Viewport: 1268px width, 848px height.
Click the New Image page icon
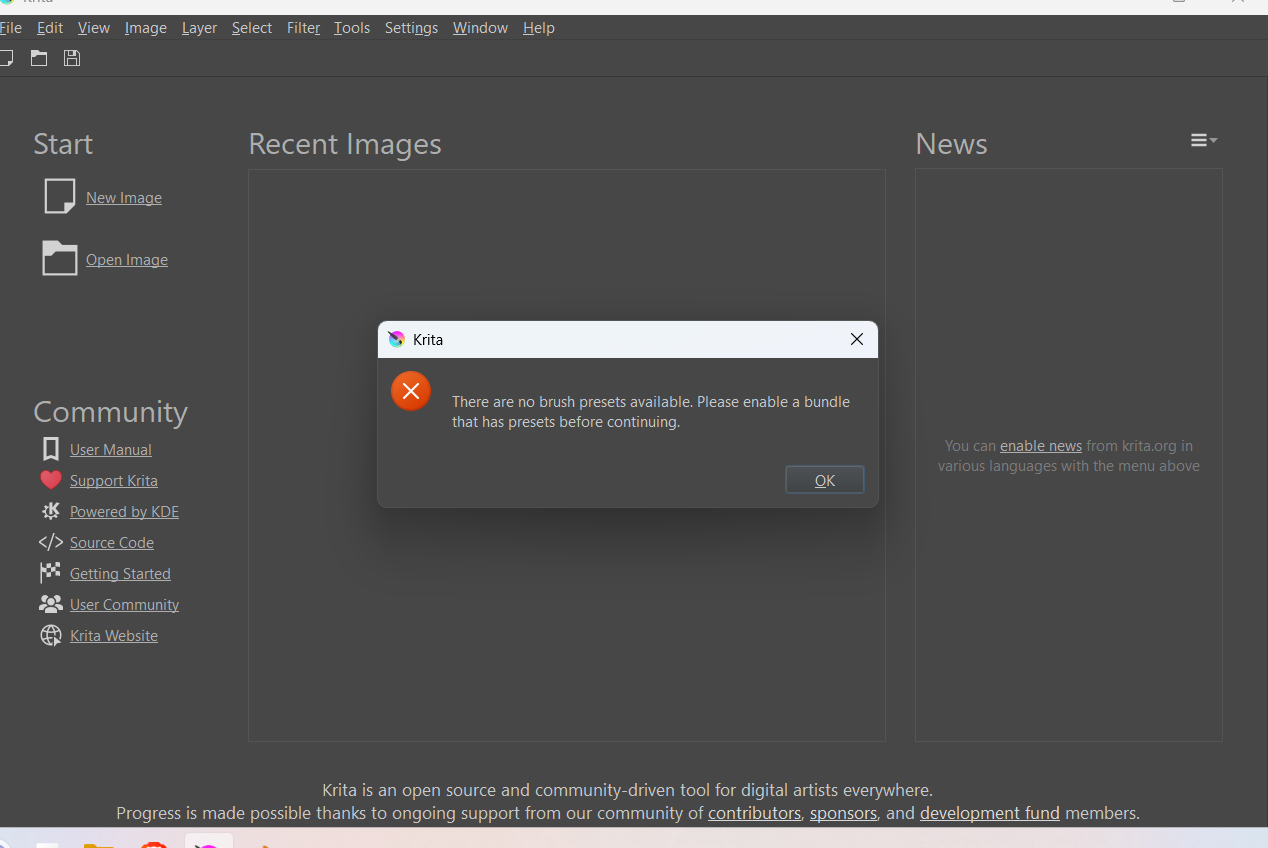pos(60,196)
